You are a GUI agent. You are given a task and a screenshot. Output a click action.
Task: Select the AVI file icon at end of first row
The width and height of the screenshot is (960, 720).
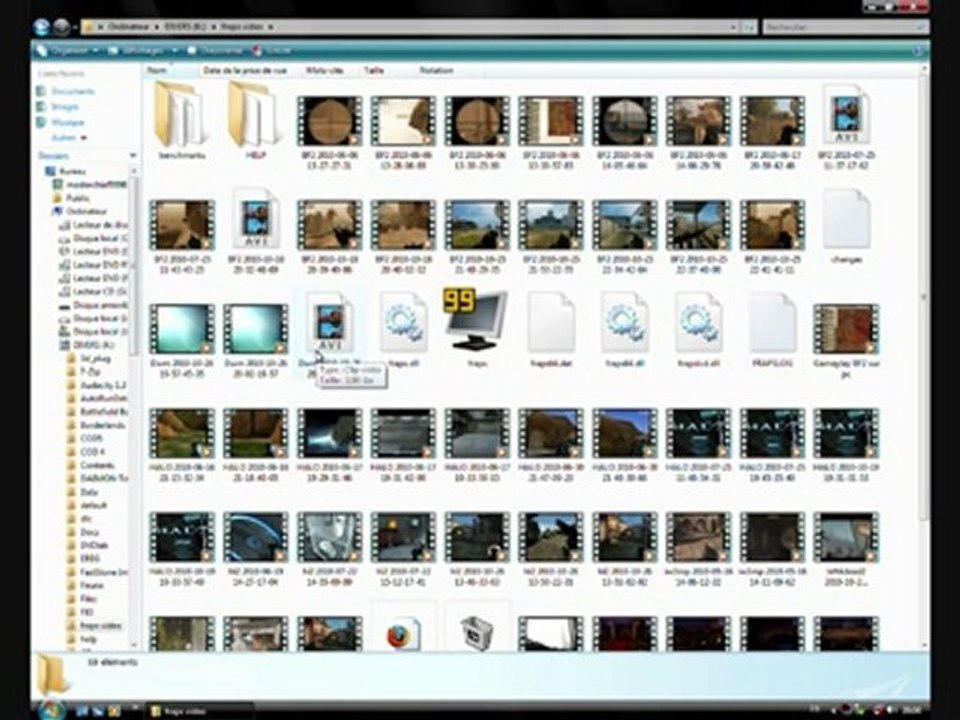846,114
